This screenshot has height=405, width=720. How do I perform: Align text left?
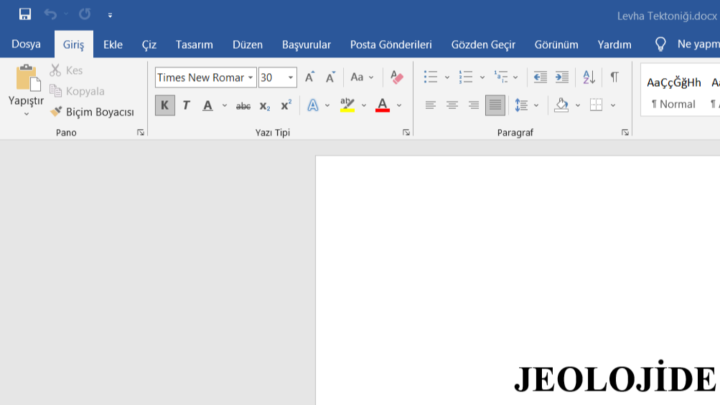pyautogui.click(x=431, y=105)
